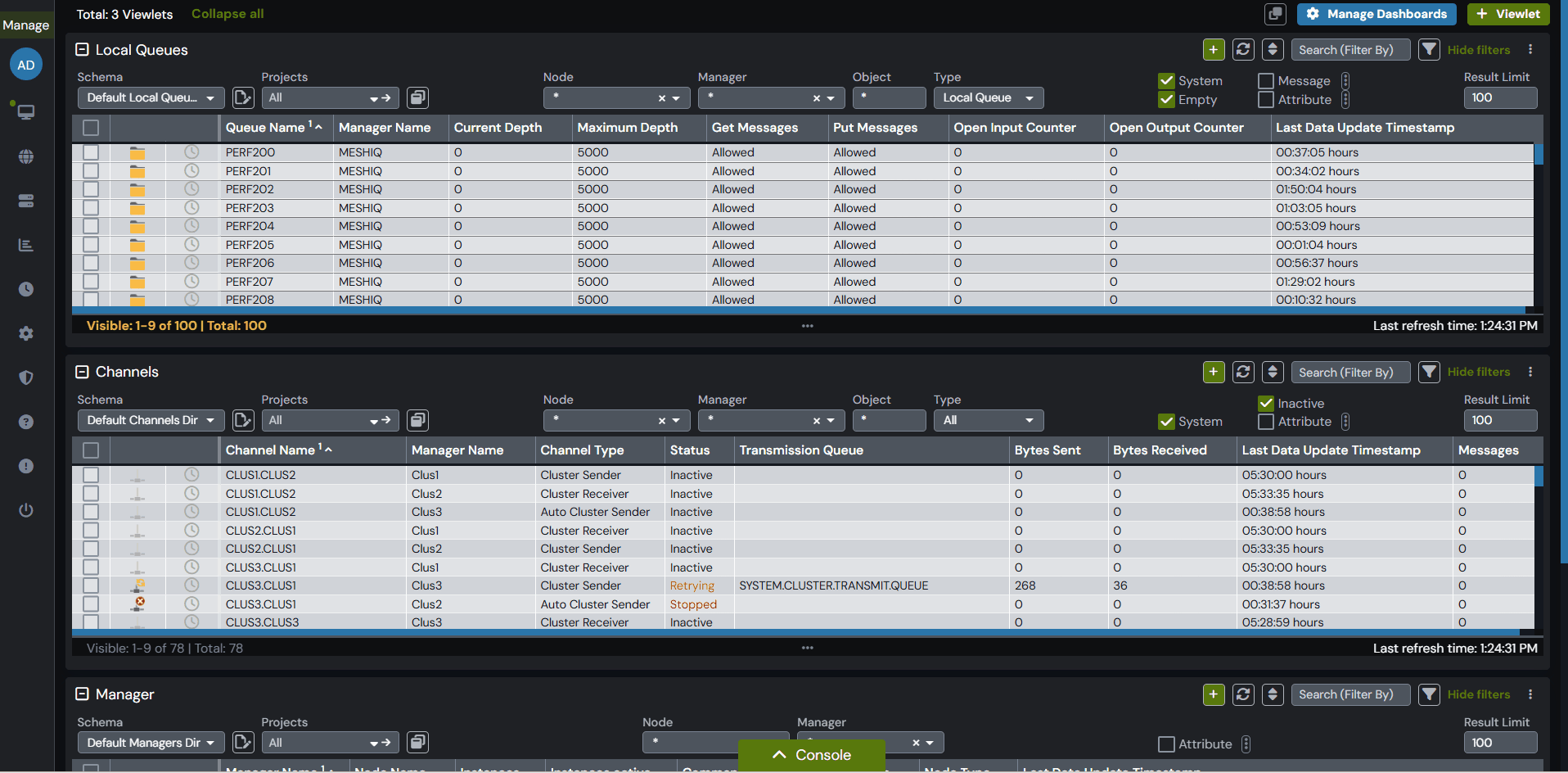Image resolution: width=1568 pixels, height=773 pixels.
Task: Uncheck the Empty checkbox in Local Queues filters
Action: coord(1167,100)
